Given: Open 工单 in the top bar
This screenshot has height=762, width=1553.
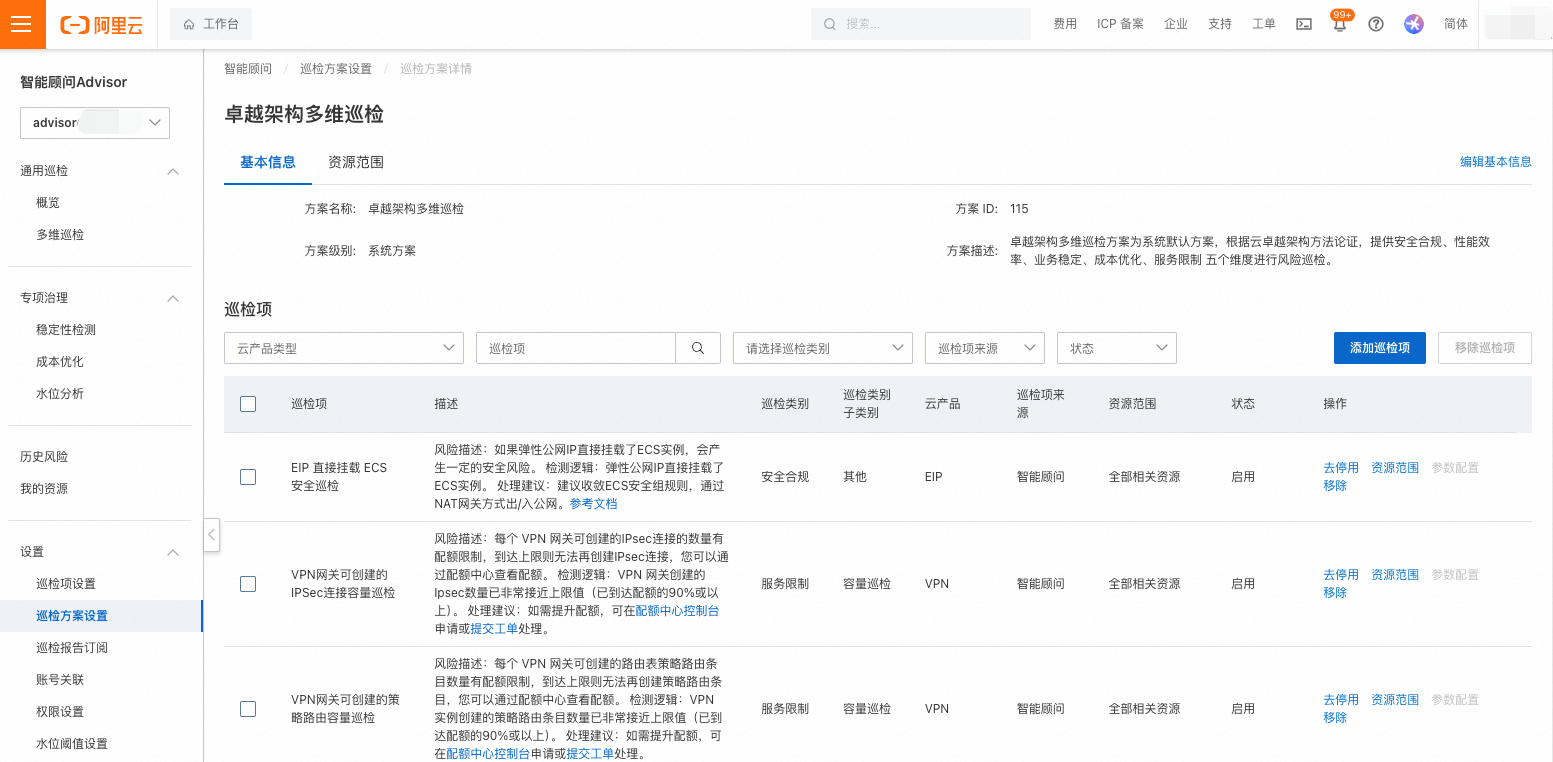Looking at the screenshot, I should click(1264, 24).
